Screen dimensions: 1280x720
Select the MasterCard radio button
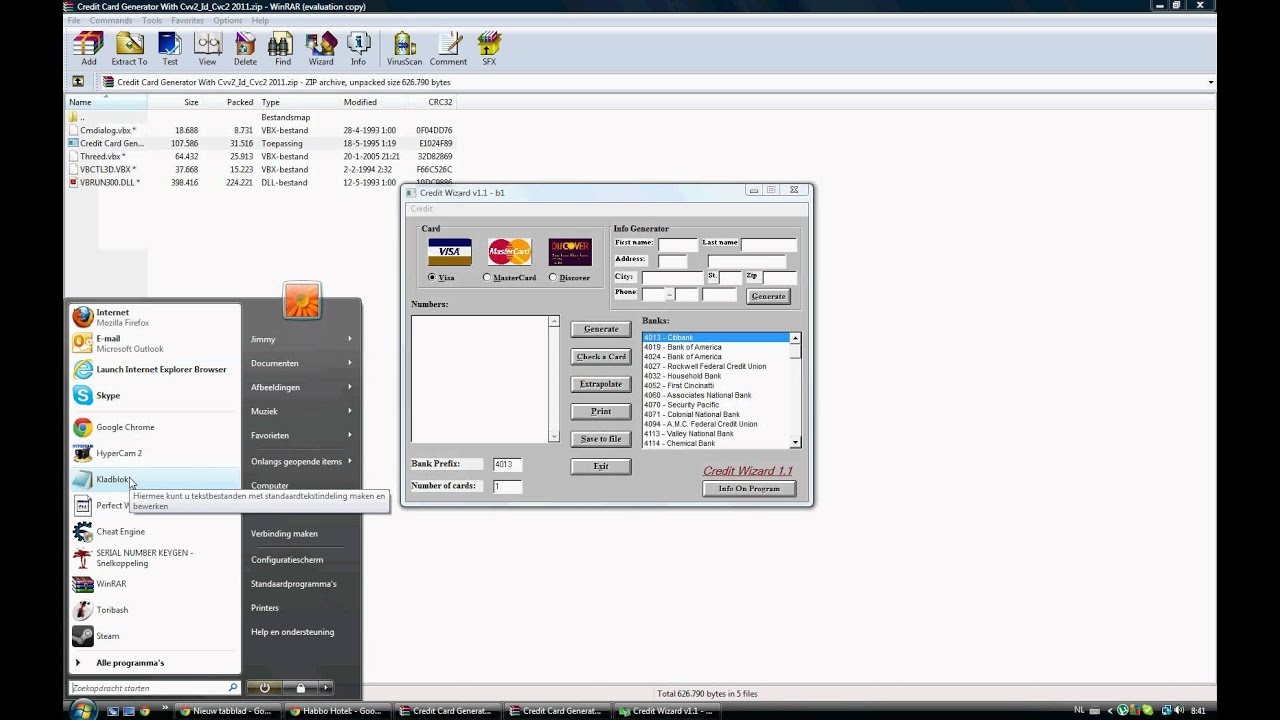[x=487, y=277]
